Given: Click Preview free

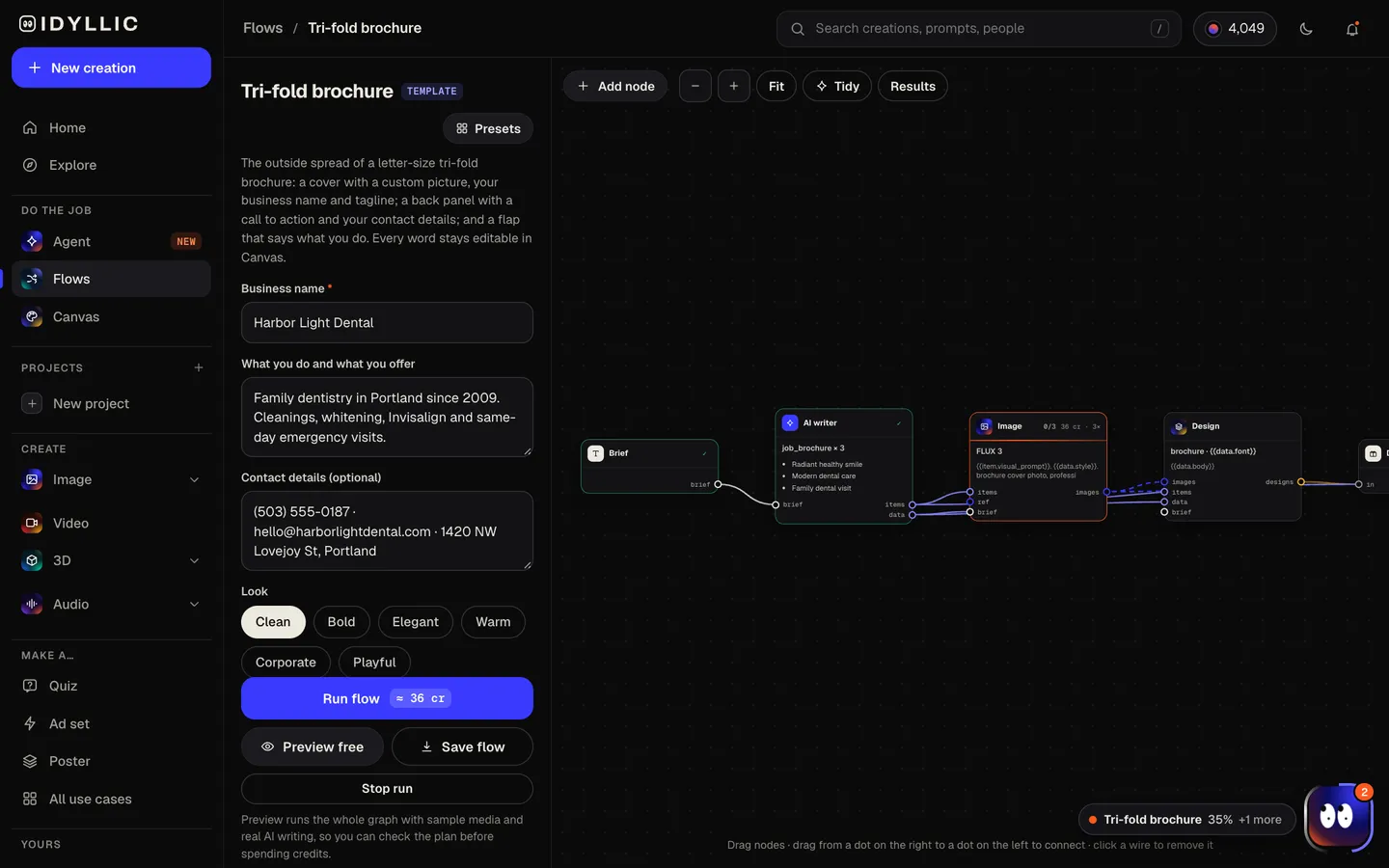Looking at the screenshot, I should tap(313, 746).
